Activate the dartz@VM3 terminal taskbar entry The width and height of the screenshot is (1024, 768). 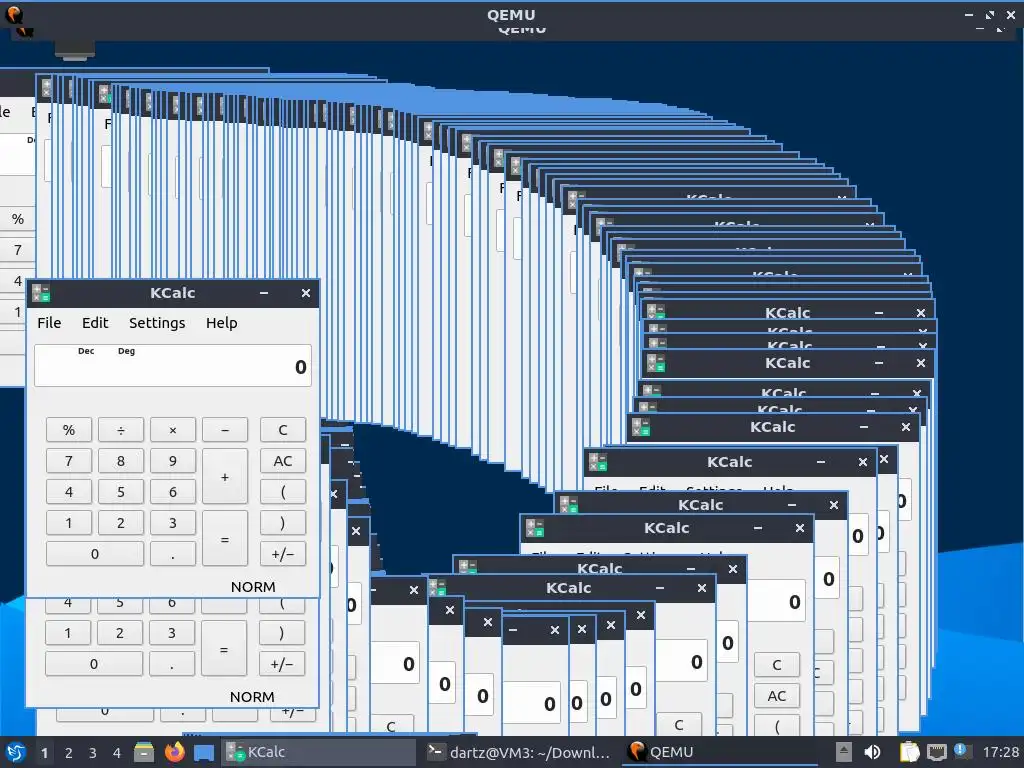pyautogui.click(x=520, y=752)
